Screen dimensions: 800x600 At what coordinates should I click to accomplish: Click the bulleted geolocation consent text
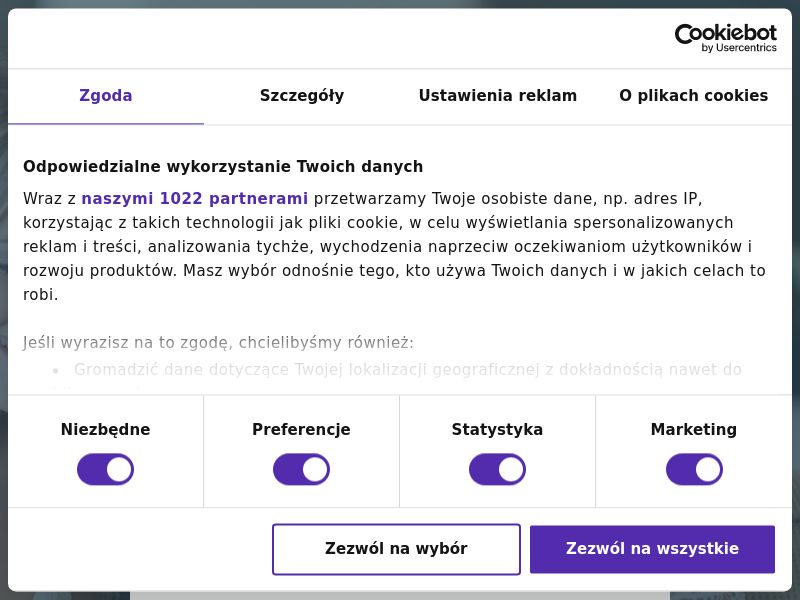point(409,370)
